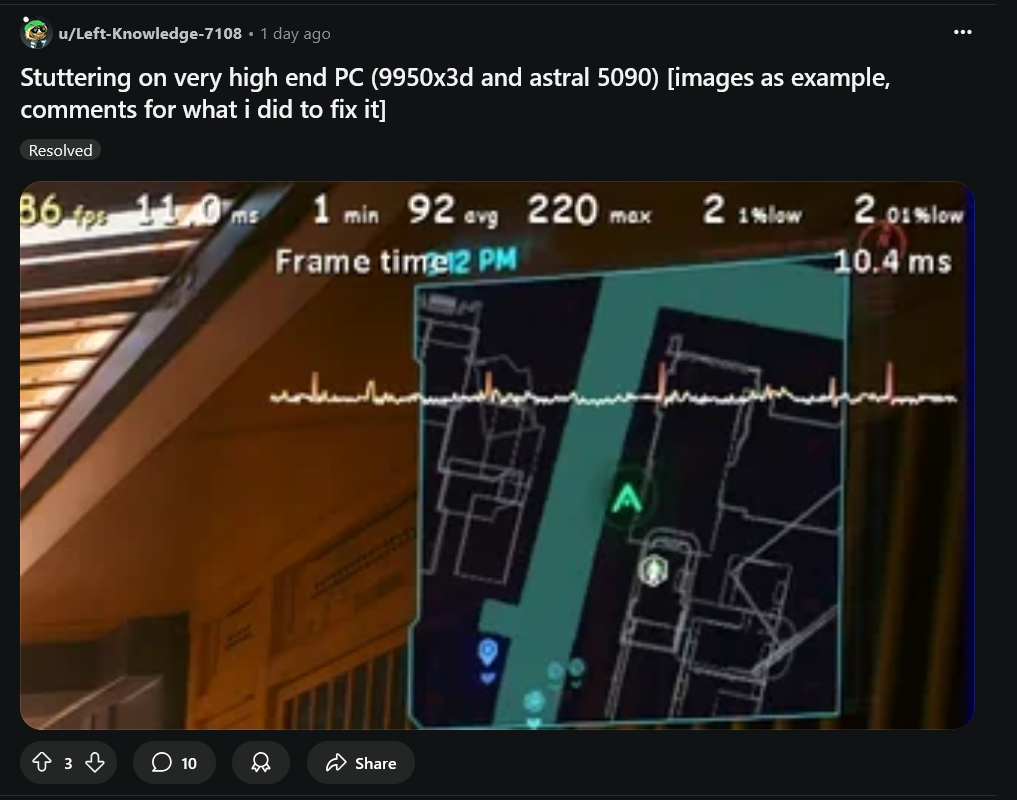Click the 92 avg fps readout

pyautogui.click(x=453, y=210)
